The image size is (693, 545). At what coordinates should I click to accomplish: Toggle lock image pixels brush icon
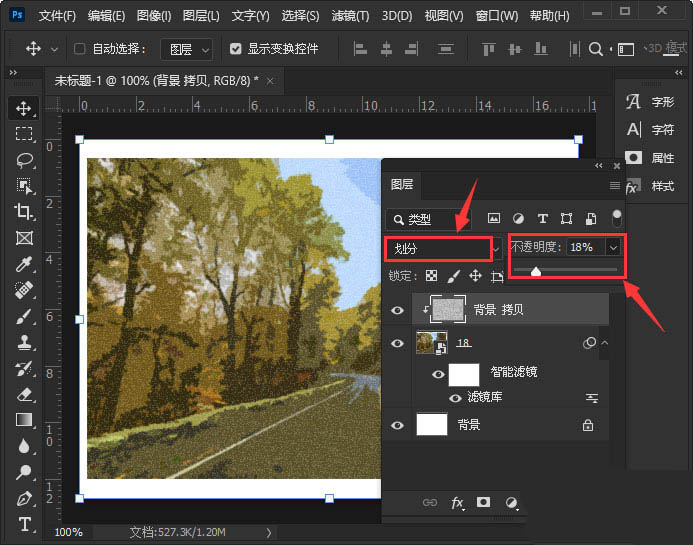[x=453, y=276]
